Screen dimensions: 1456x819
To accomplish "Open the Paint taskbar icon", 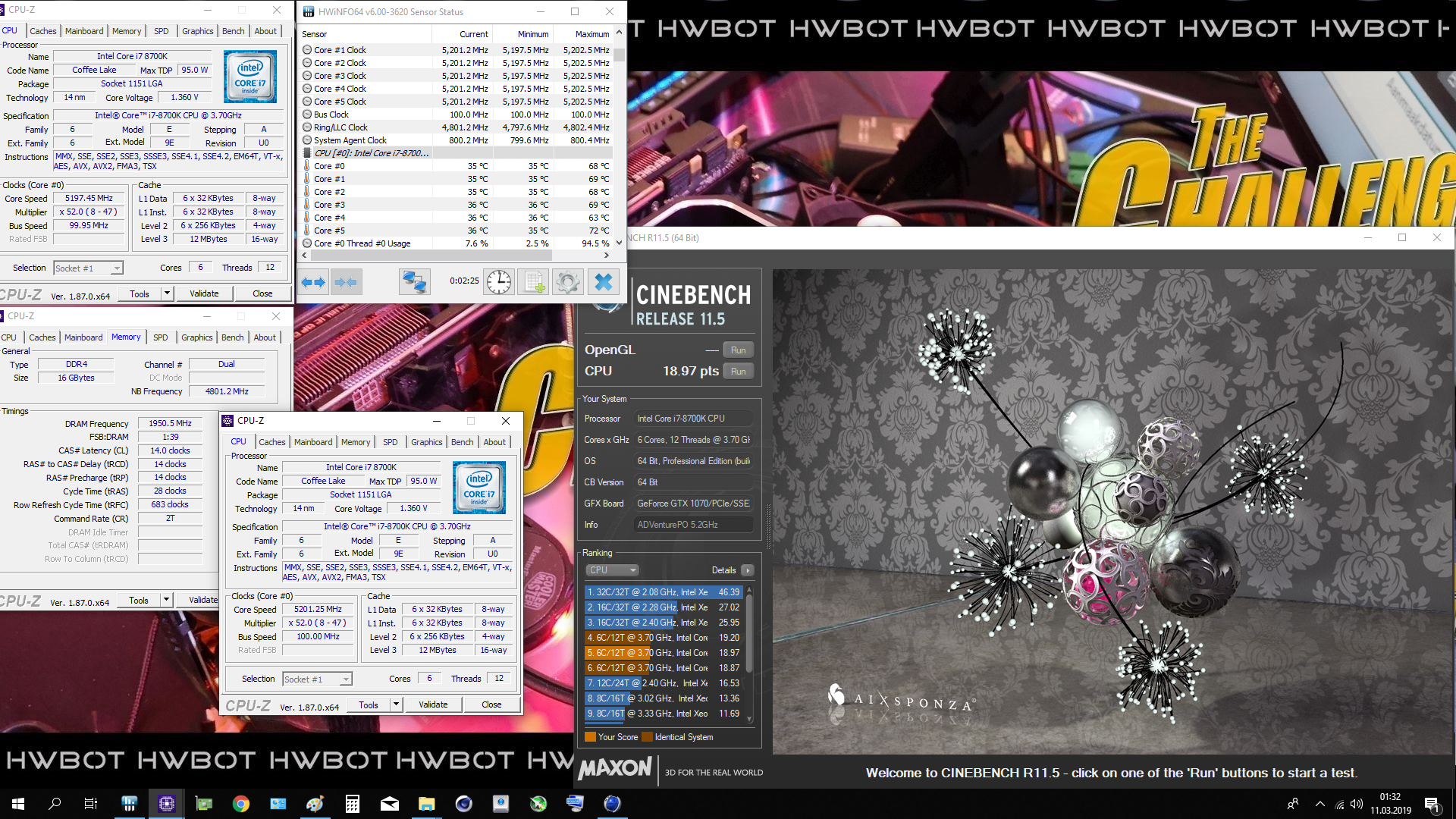I will (315, 804).
